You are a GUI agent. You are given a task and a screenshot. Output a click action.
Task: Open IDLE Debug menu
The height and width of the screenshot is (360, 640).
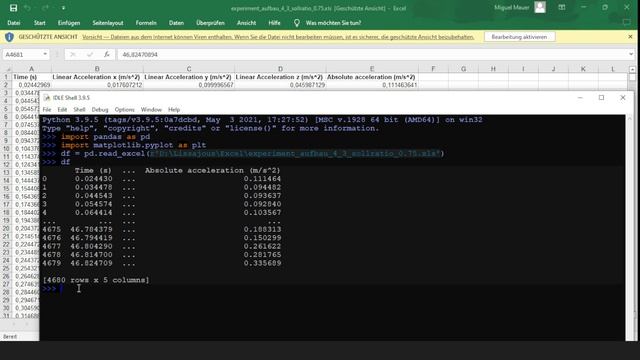[100, 109]
